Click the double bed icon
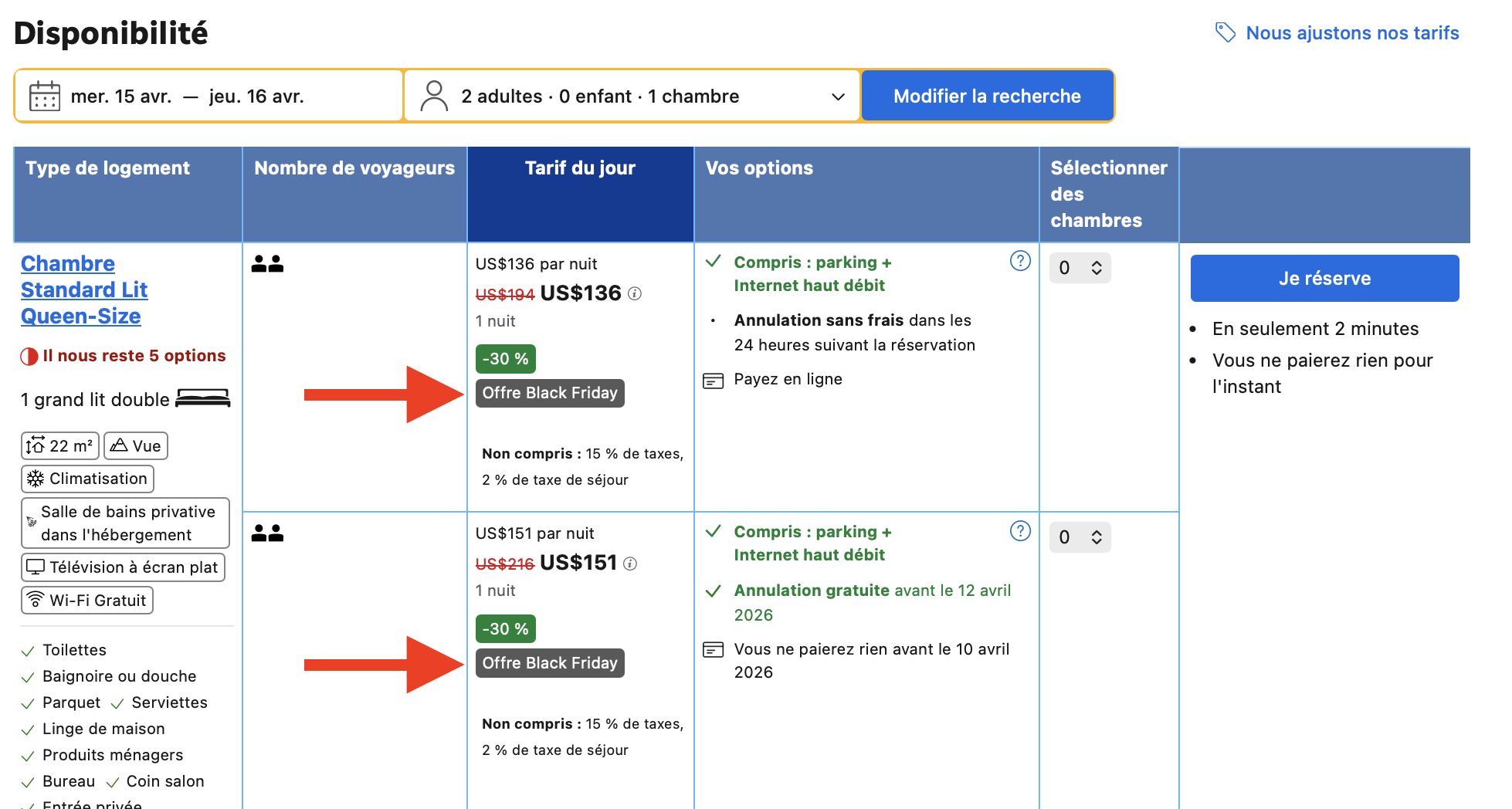 [x=203, y=398]
